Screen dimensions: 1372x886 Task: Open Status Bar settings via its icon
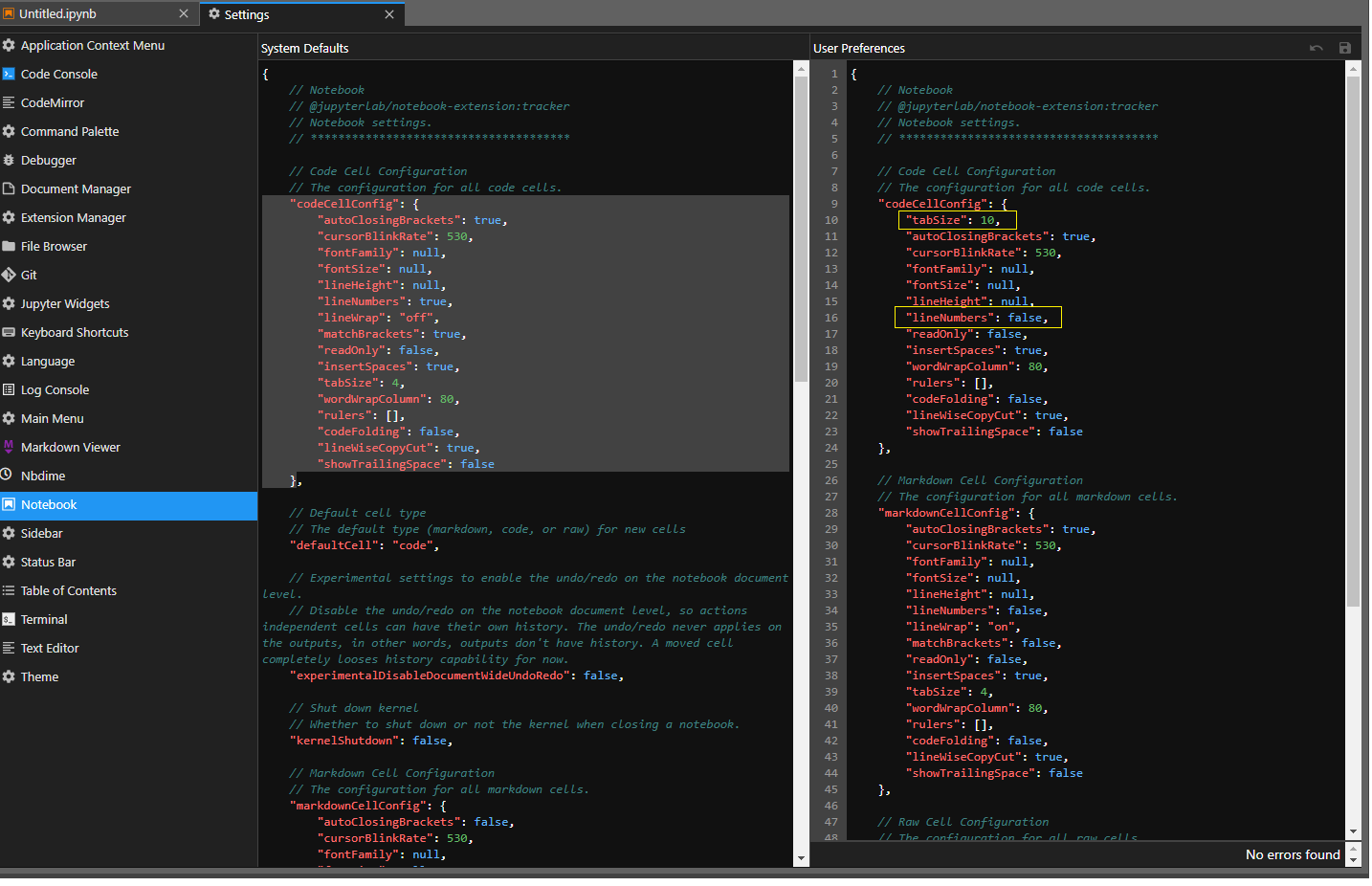(x=10, y=562)
